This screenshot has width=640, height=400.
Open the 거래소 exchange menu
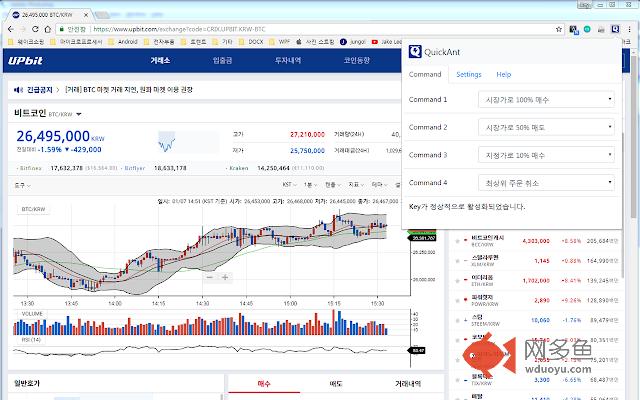tap(160, 60)
